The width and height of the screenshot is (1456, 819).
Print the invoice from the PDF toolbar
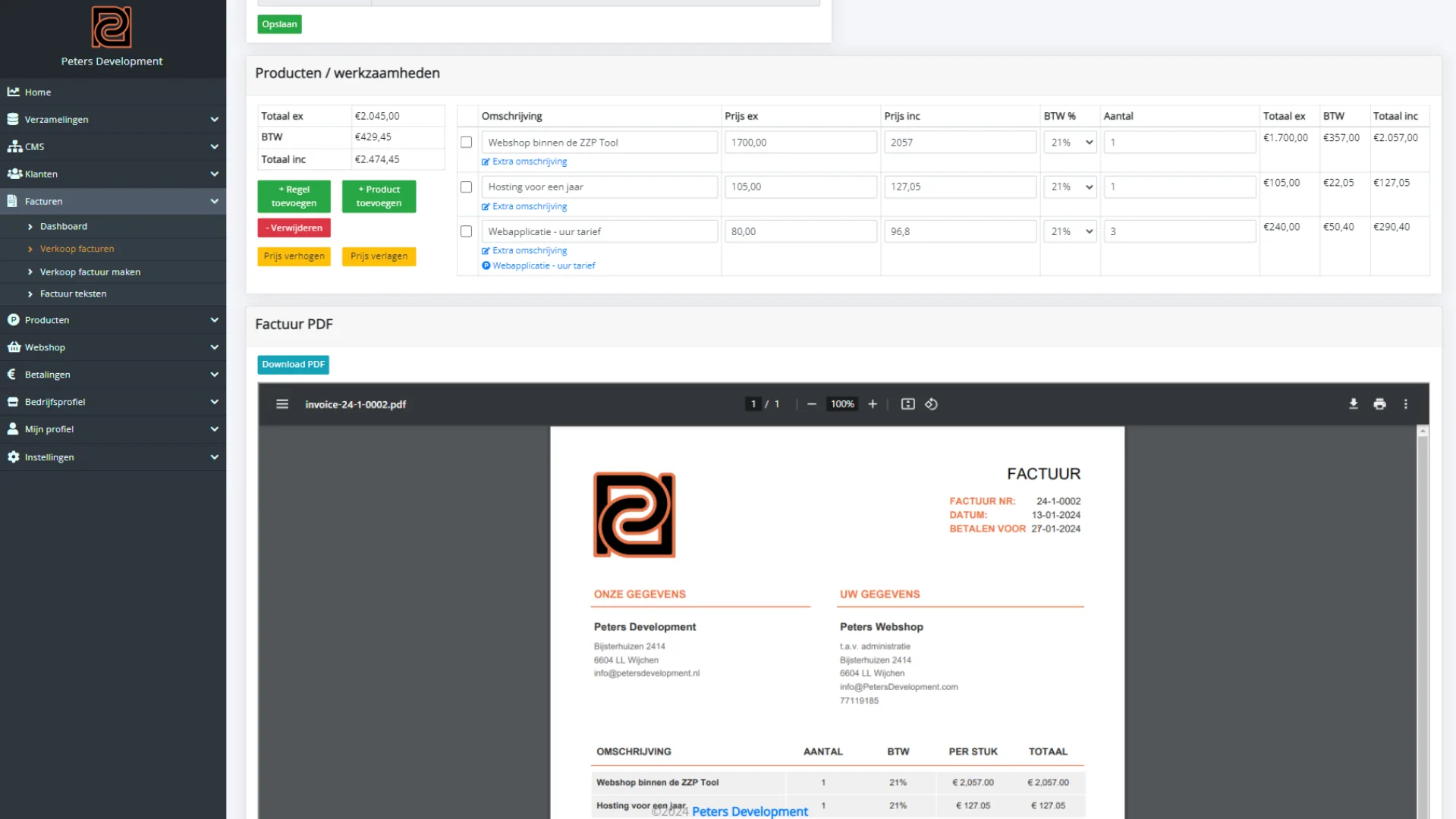coord(1379,403)
